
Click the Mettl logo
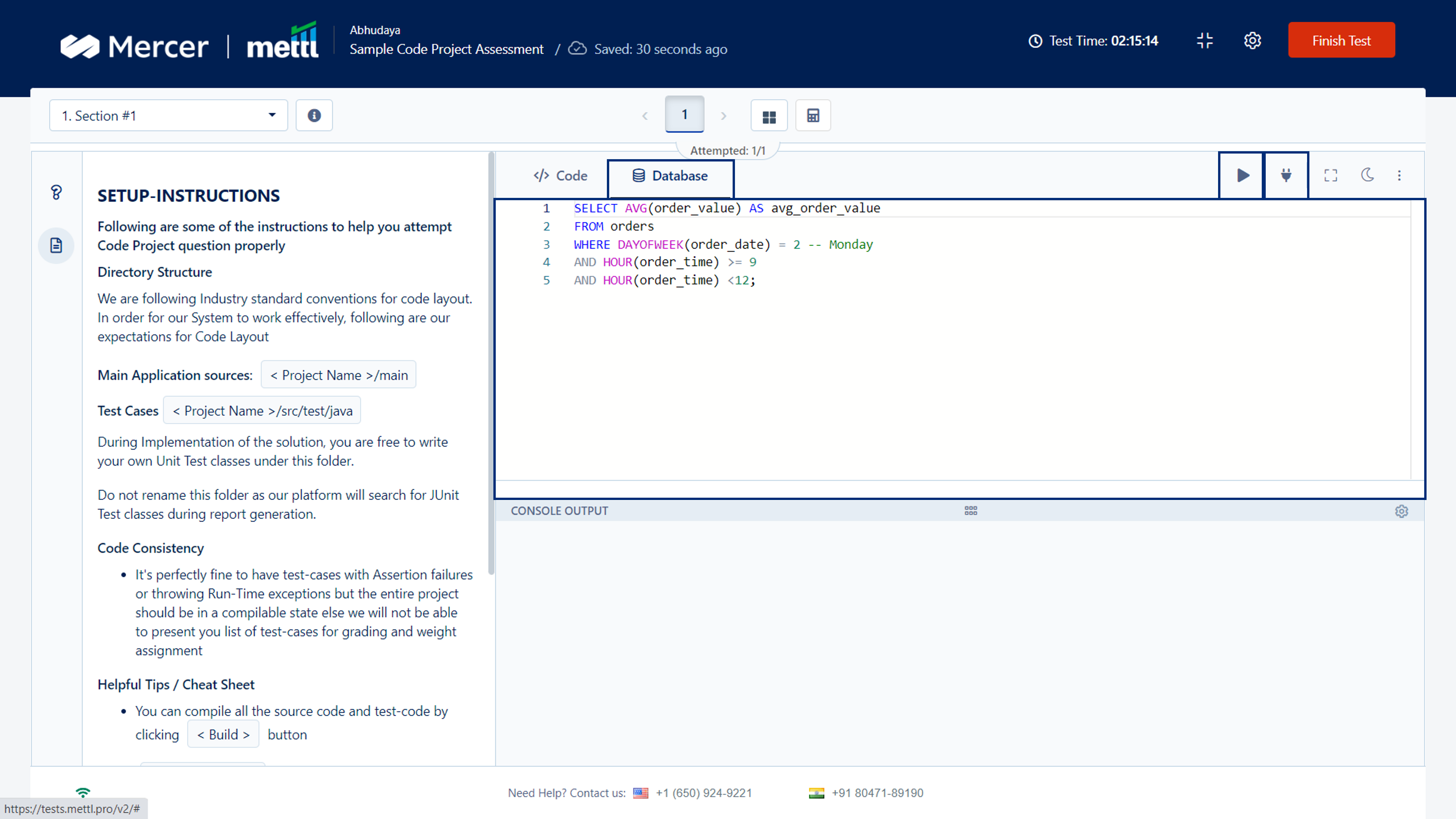pos(283,41)
